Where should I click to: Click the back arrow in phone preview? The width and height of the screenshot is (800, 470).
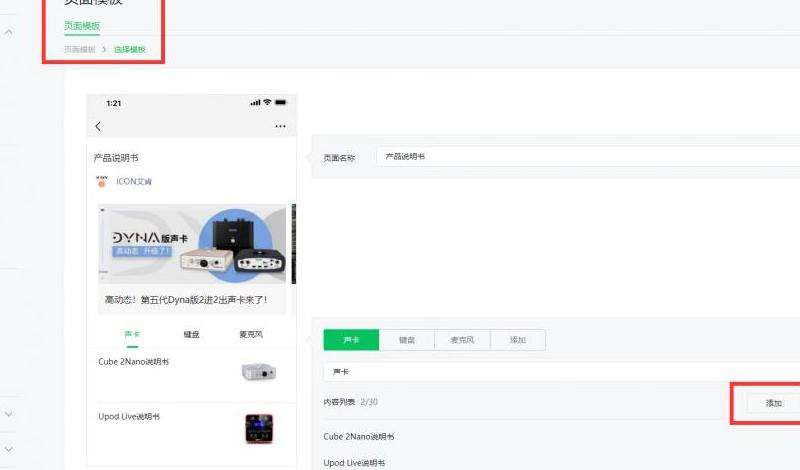[98, 126]
